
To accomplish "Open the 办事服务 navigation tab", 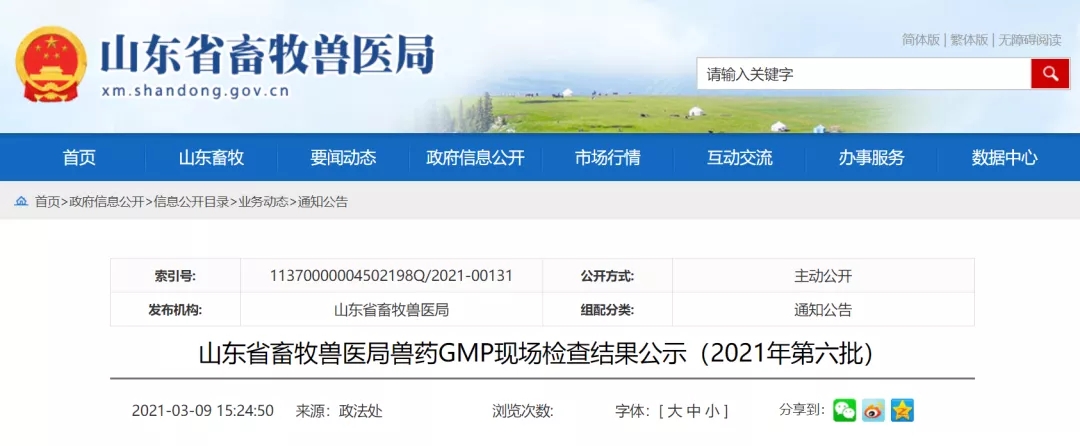I will coord(871,158).
